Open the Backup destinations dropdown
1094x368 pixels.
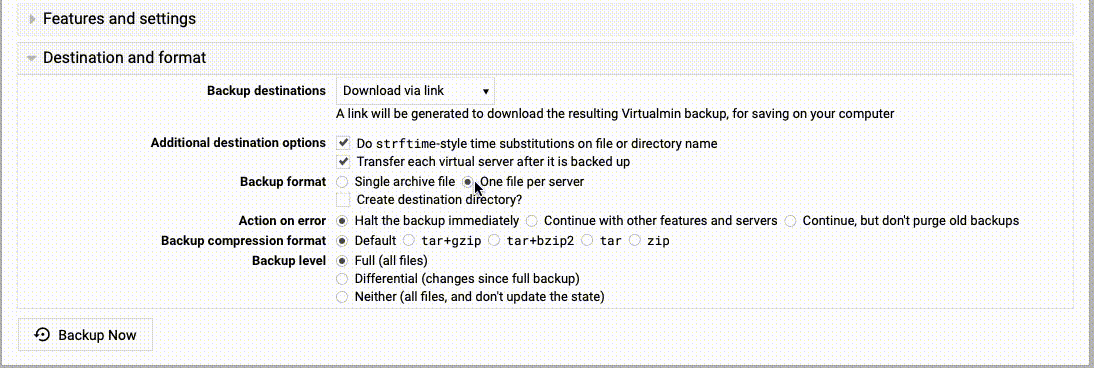[416, 91]
